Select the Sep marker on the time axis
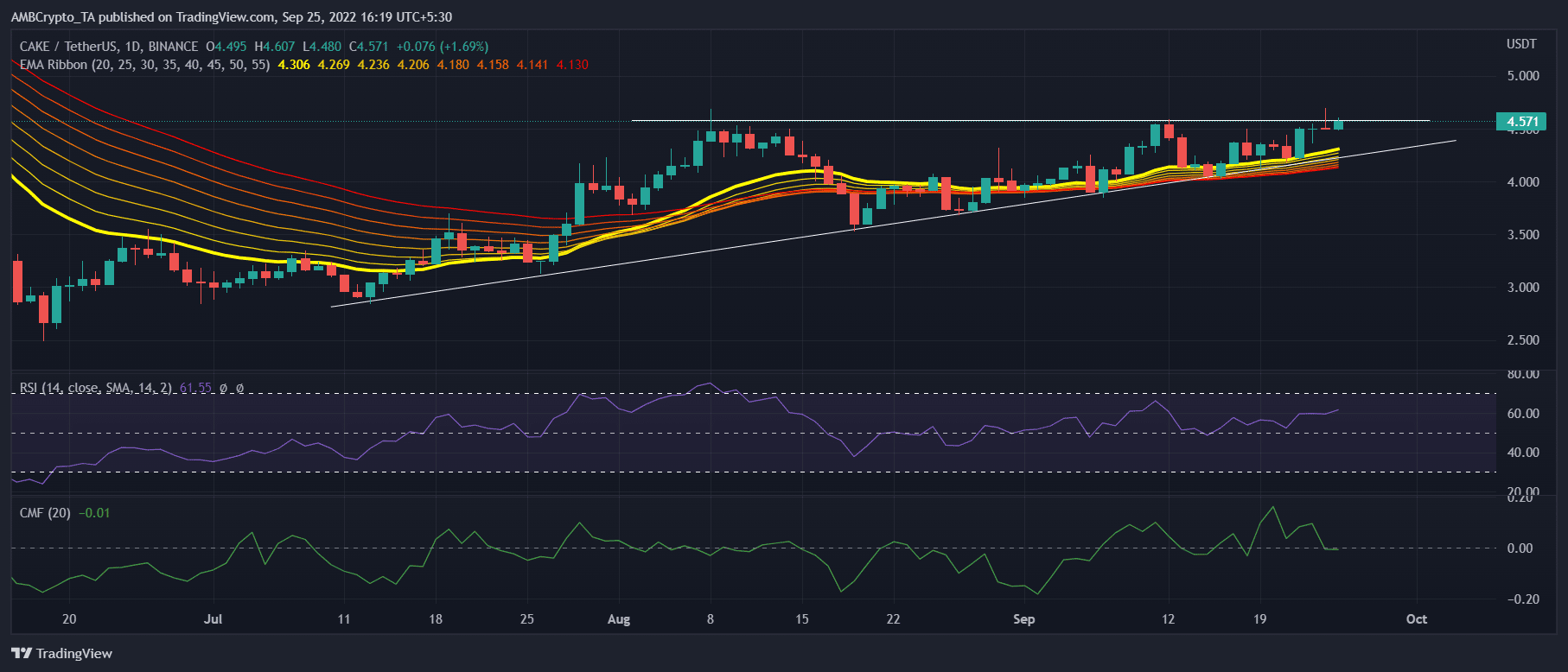Viewport: 1568px width, 672px height. [1023, 619]
